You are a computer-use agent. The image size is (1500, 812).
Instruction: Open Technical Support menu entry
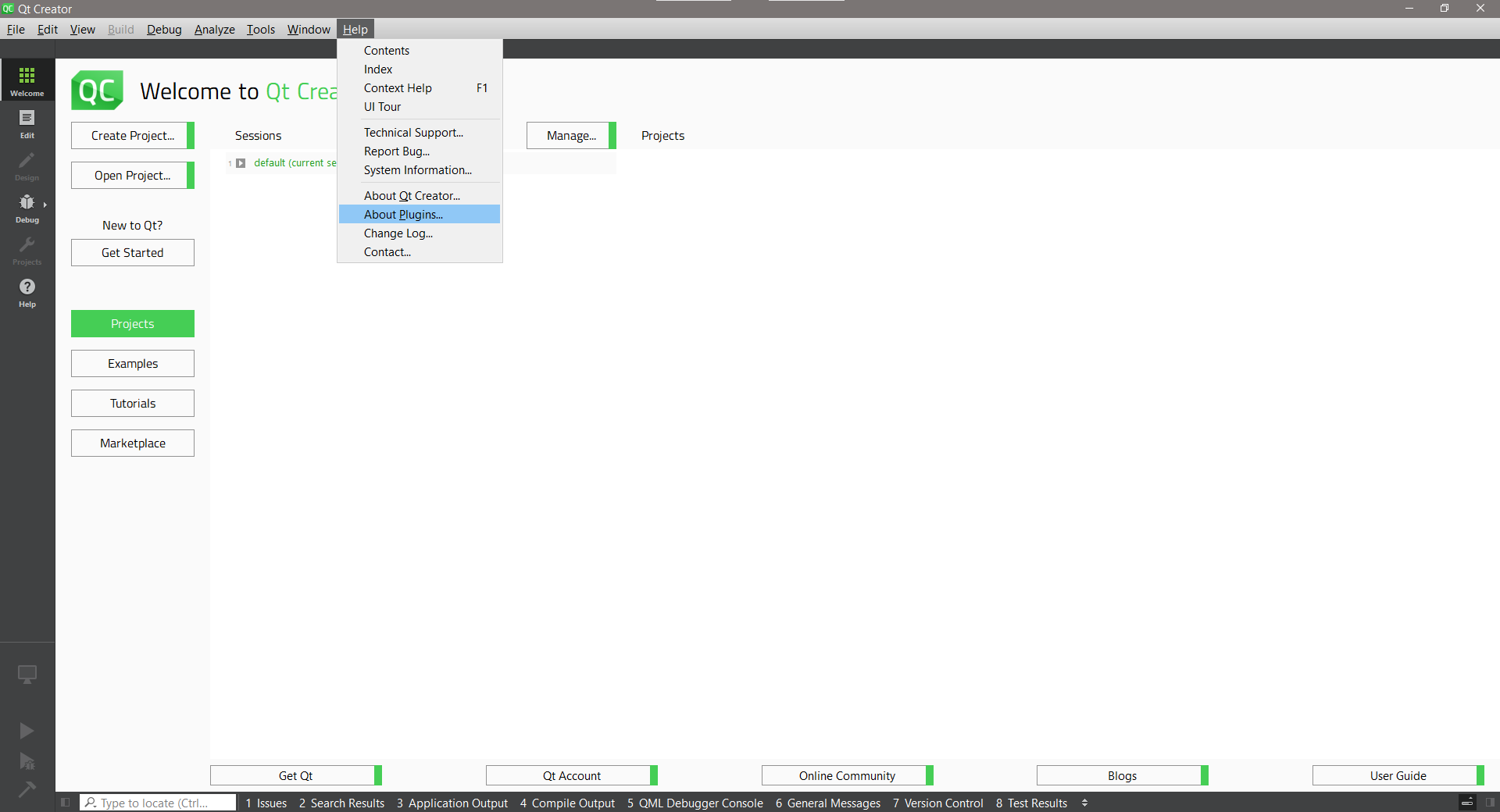420,133
